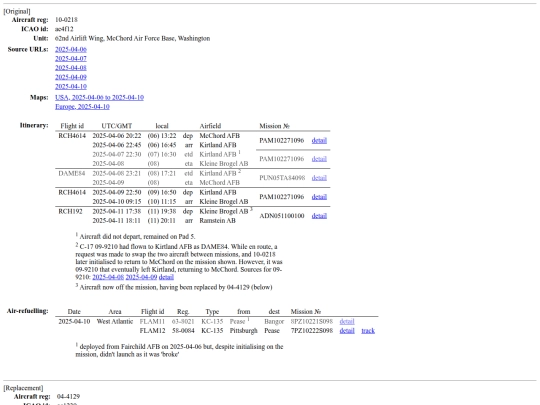Open detail for FLAM11 refuelling mission
Screen dimensions: 540x405
point(347,321)
